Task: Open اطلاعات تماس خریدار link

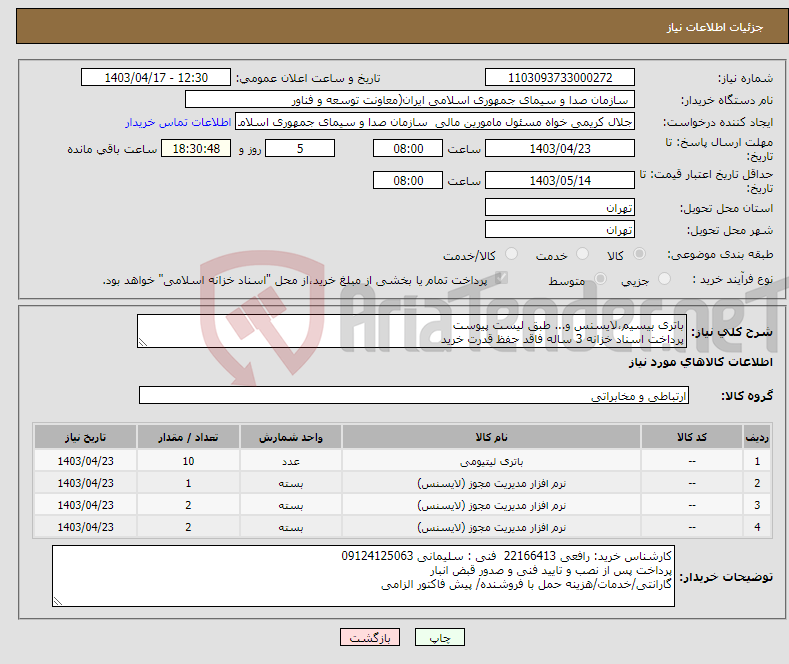Action: [178, 122]
